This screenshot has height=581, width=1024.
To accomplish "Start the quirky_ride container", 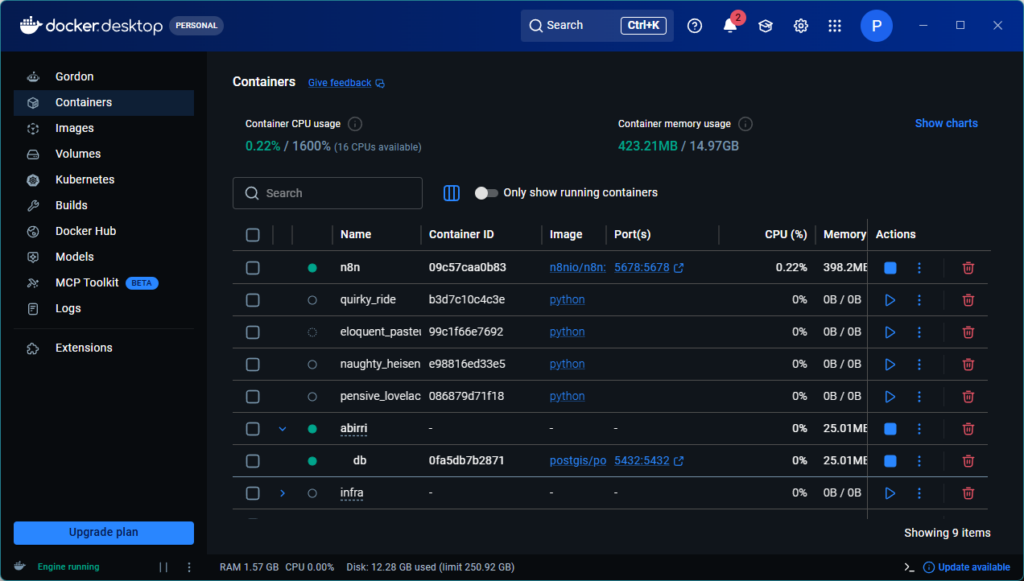I will click(890, 300).
